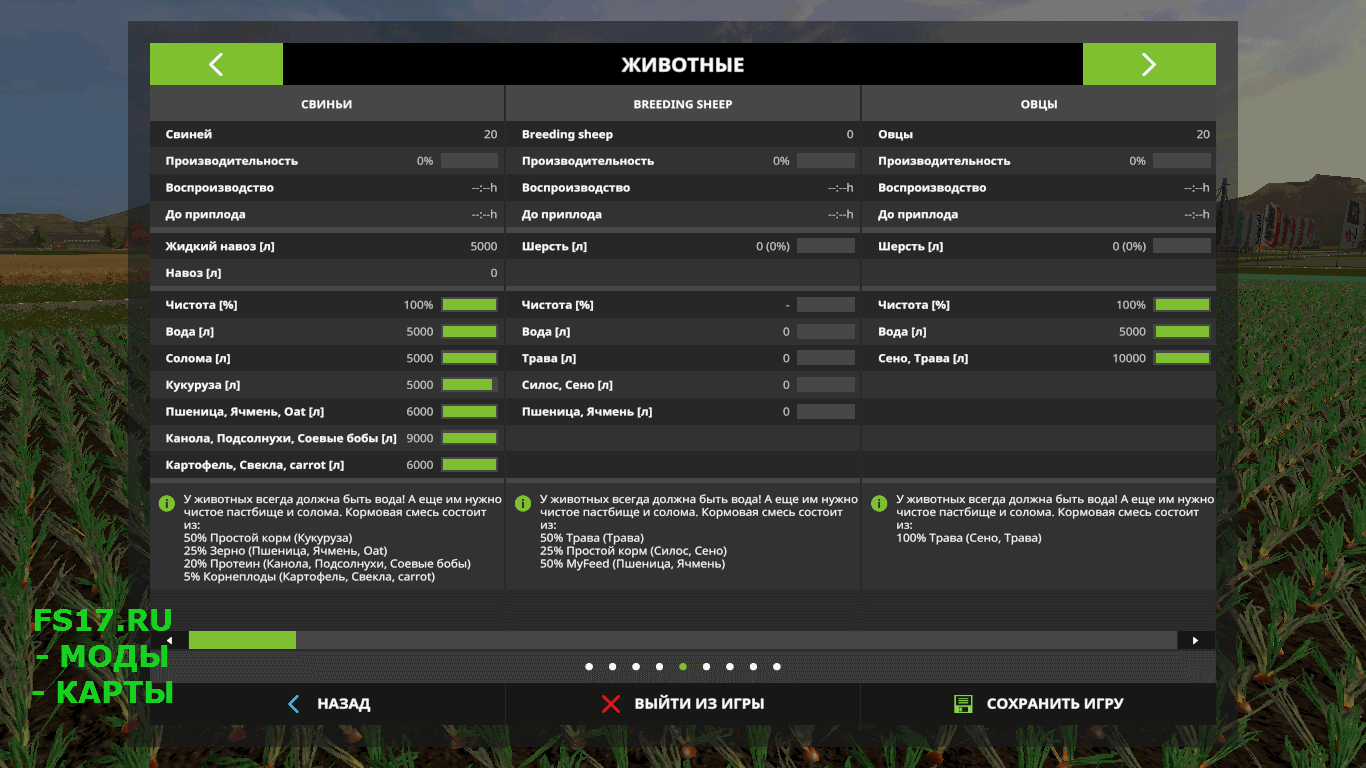Click the Навоз [л] label
This screenshot has width=1366, height=768.
click(194, 273)
